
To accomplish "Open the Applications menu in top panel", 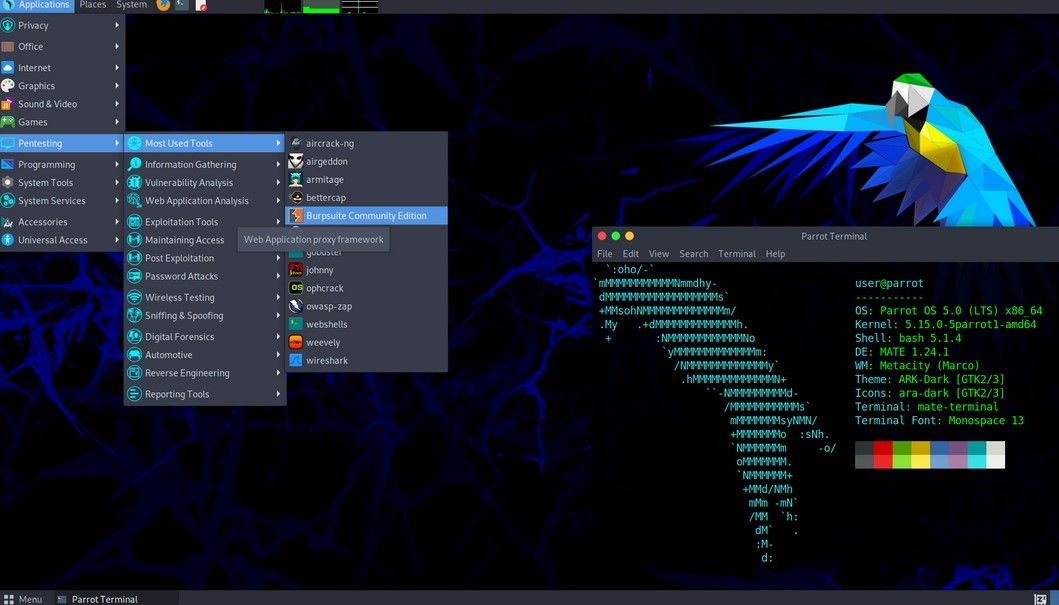I will (36, 5).
